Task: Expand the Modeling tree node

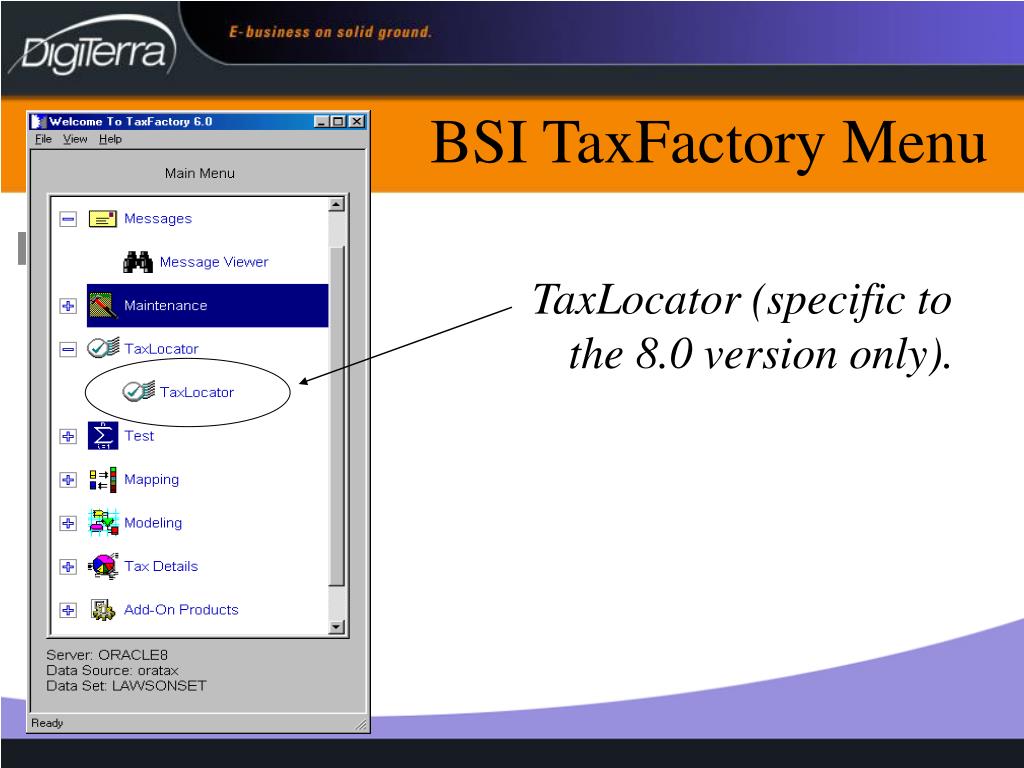Action: pyautogui.click(x=68, y=523)
